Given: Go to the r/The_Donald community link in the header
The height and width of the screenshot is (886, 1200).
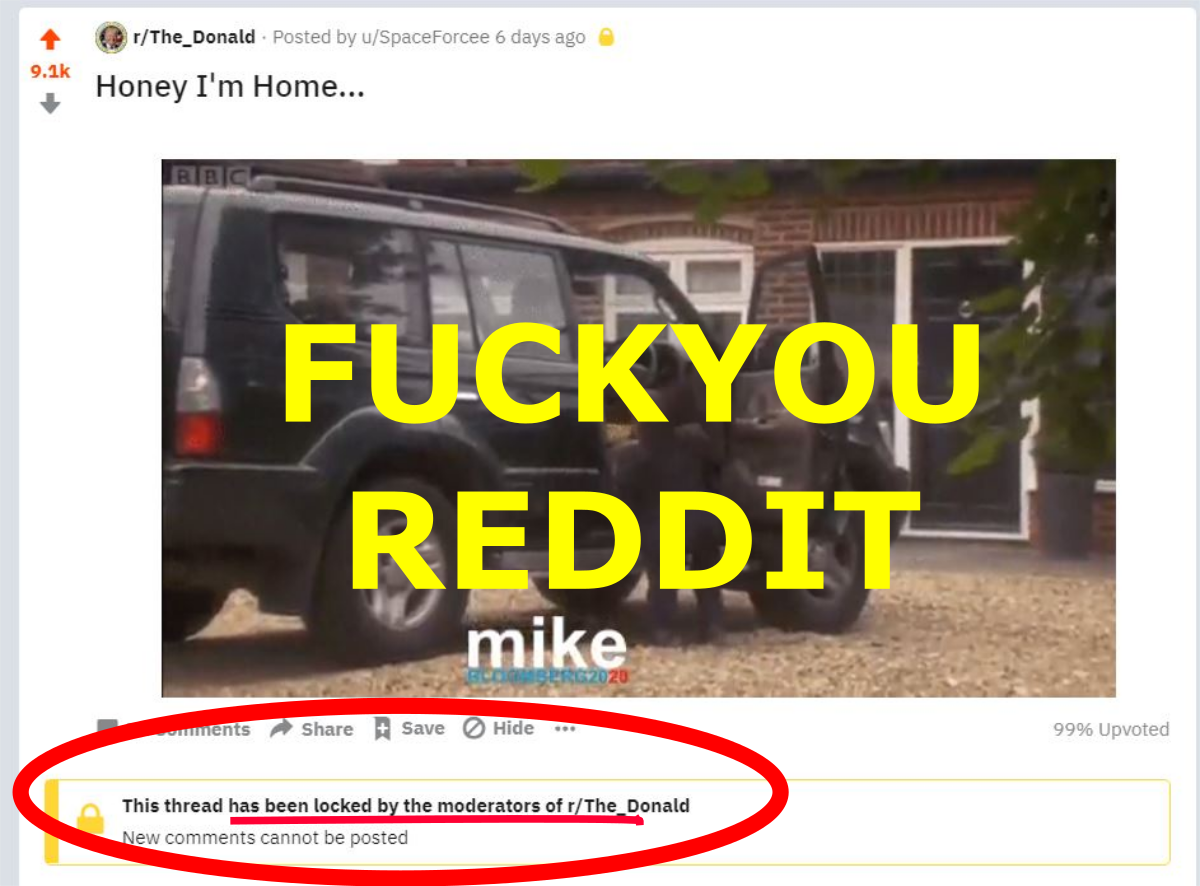Looking at the screenshot, I should pyautogui.click(x=194, y=38).
